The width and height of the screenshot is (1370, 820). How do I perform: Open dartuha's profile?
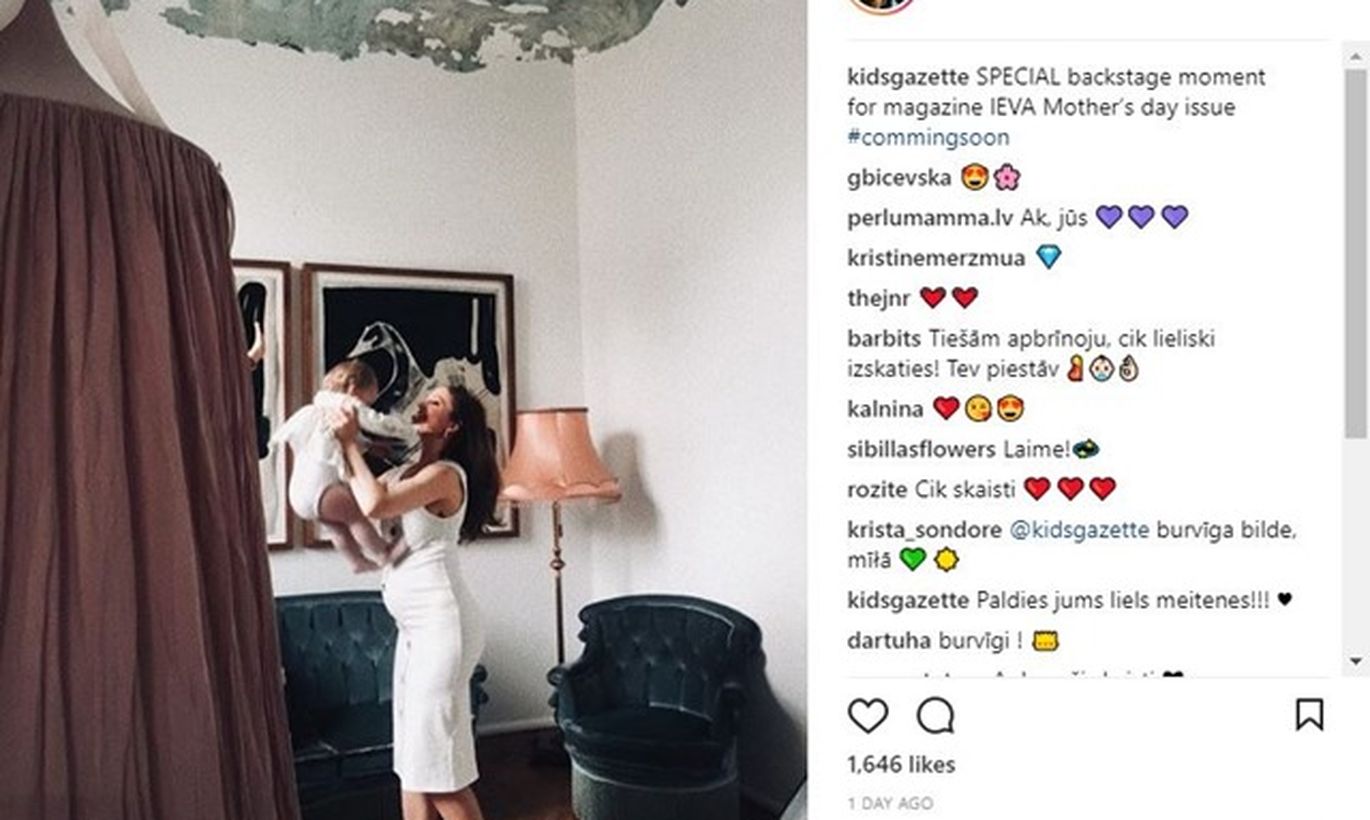[877, 640]
